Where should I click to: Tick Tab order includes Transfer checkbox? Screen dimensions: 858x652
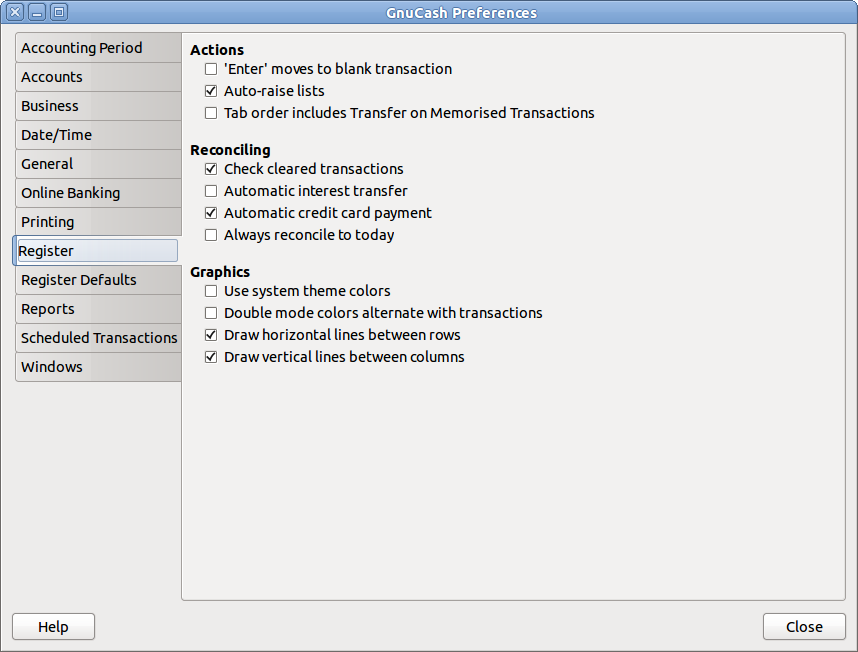pos(211,113)
